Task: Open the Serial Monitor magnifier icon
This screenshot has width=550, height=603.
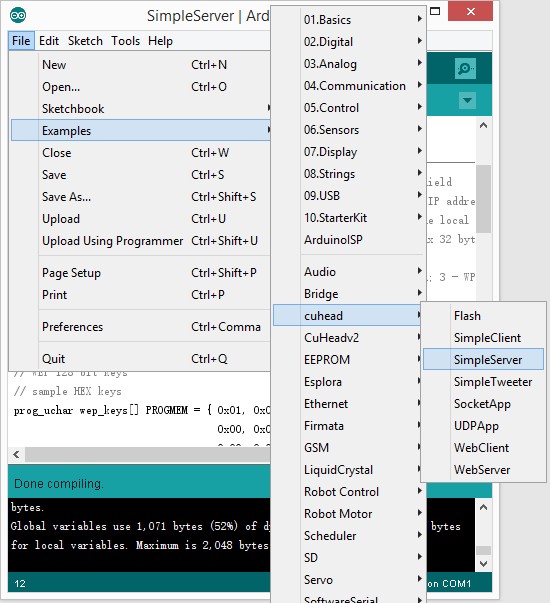Action: [465, 68]
